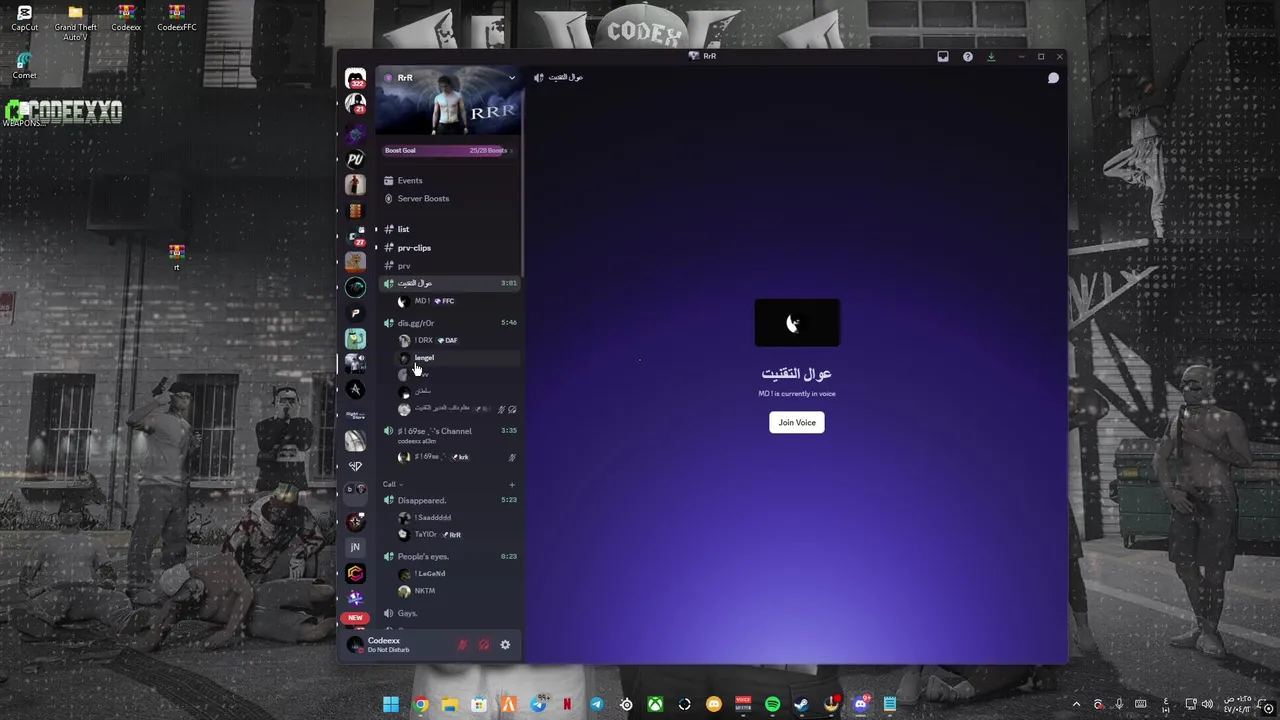The image size is (1280, 720).
Task: Open the Codeexx archive on desktop
Action: 126,19
